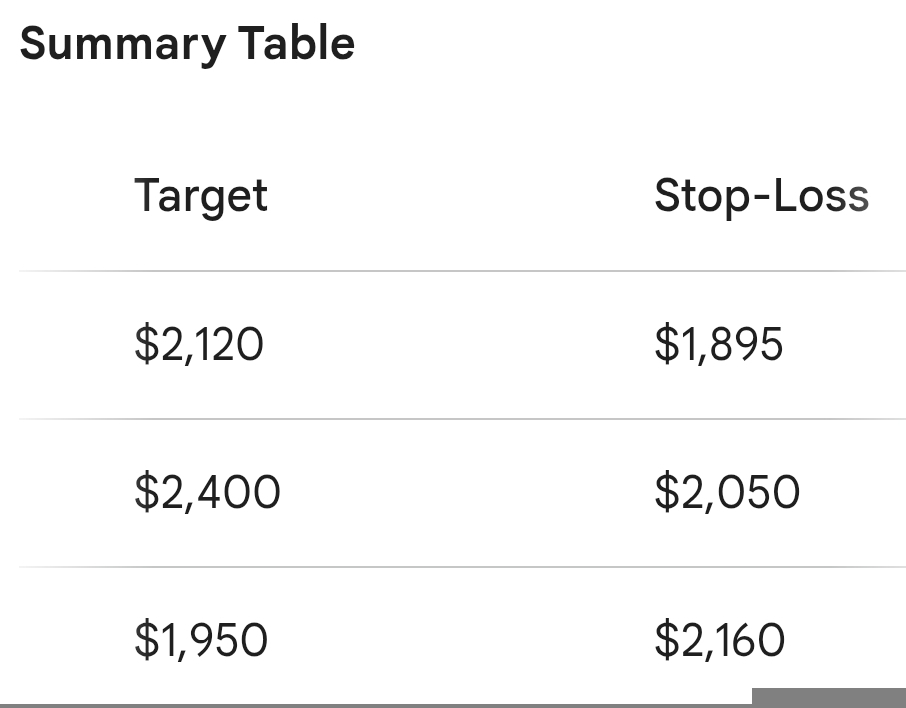
Task: Pick the $2,160 stop-loss cell
Action: click(720, 640)
